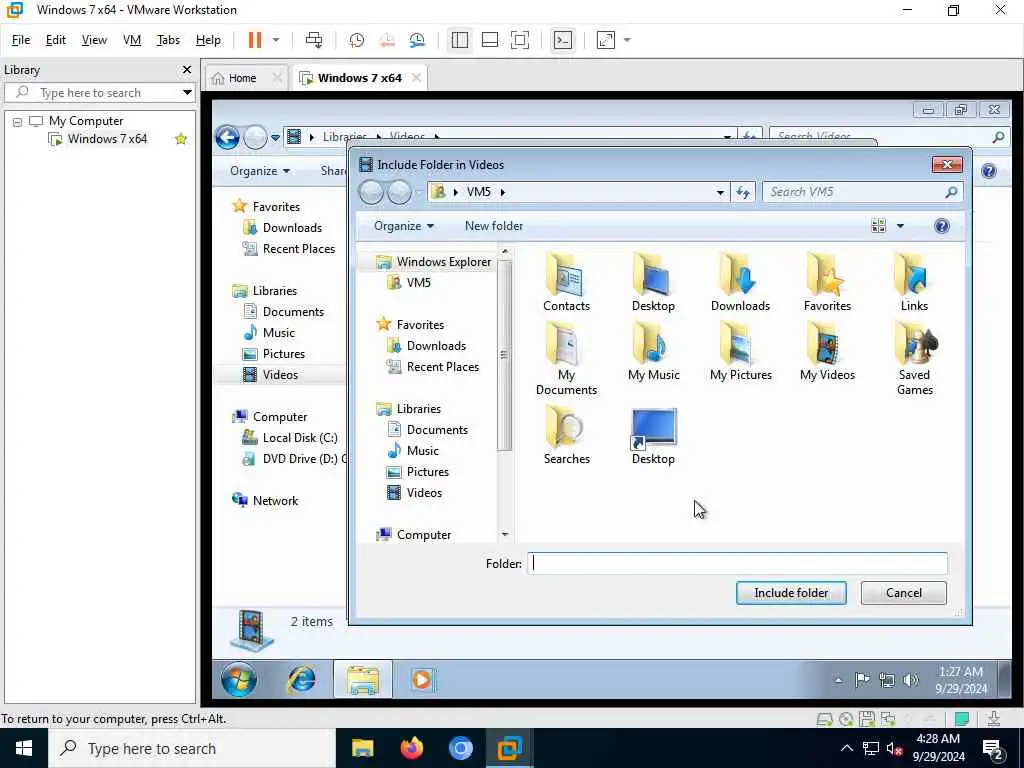The height and width of the screenshot is (768, 1024).
Task: Open the File menu
Action: 21,40
